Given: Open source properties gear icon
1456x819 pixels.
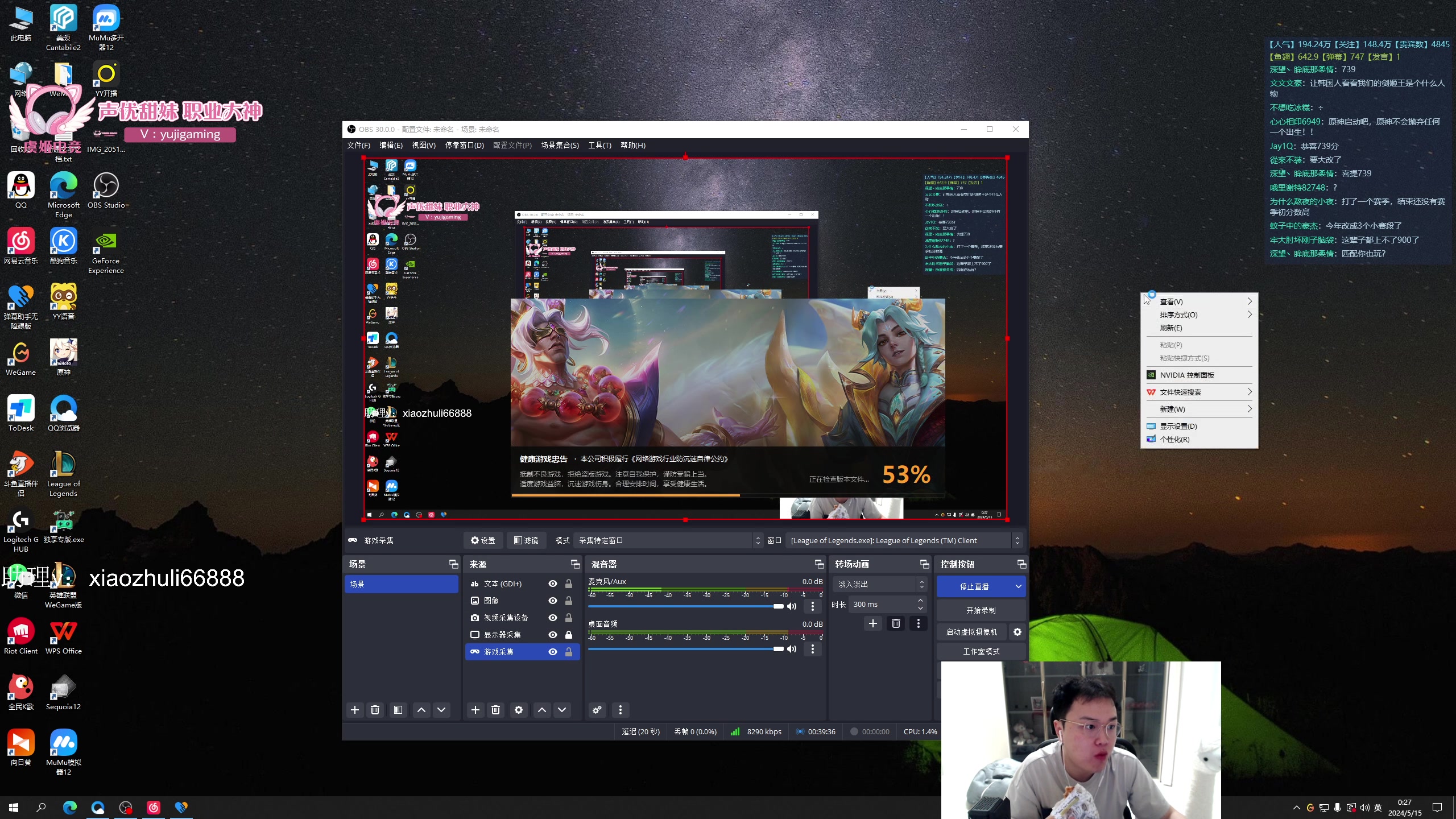Looking at the screenshot, I should (519, 710).
